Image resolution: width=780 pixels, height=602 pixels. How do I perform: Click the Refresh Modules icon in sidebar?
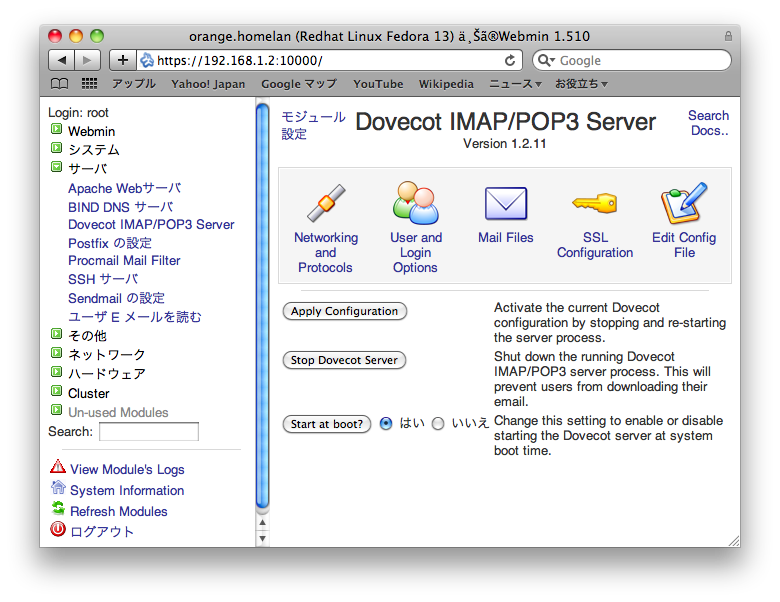point(58,510)
